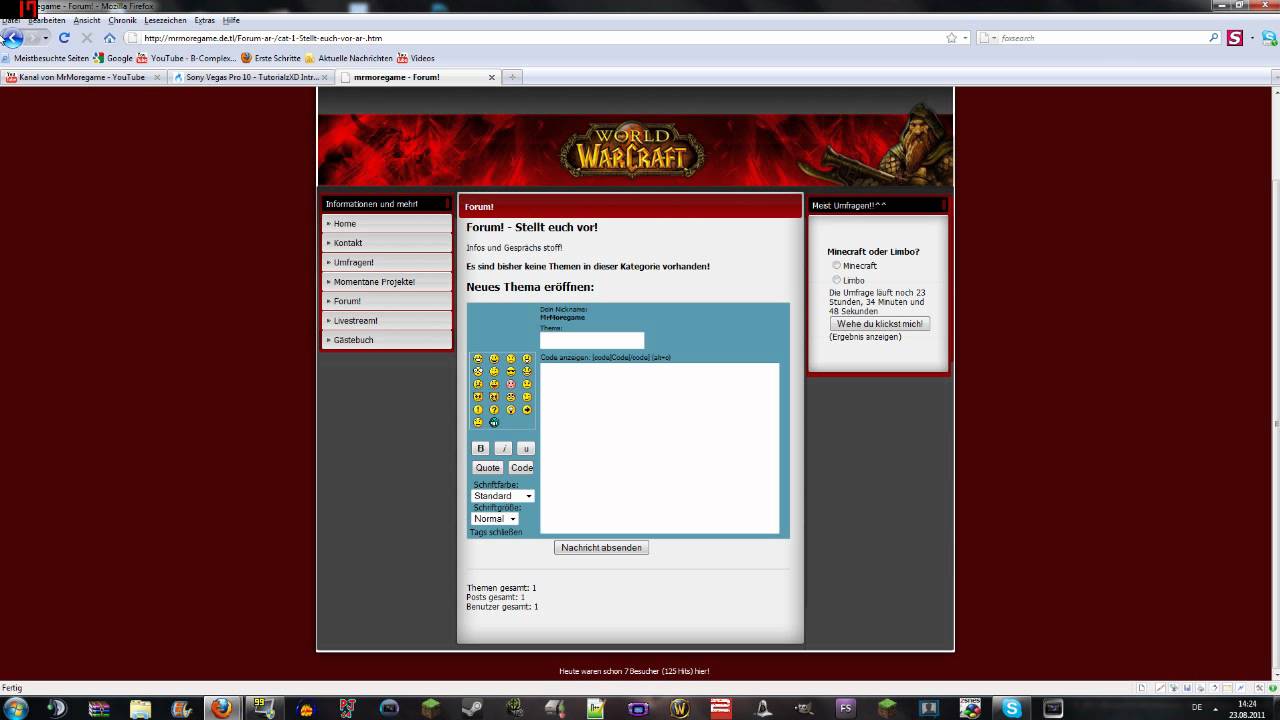This screenshot has width=1280, height=720.
Task: Open Skype in the taskbar
Action: point(1011,708)
